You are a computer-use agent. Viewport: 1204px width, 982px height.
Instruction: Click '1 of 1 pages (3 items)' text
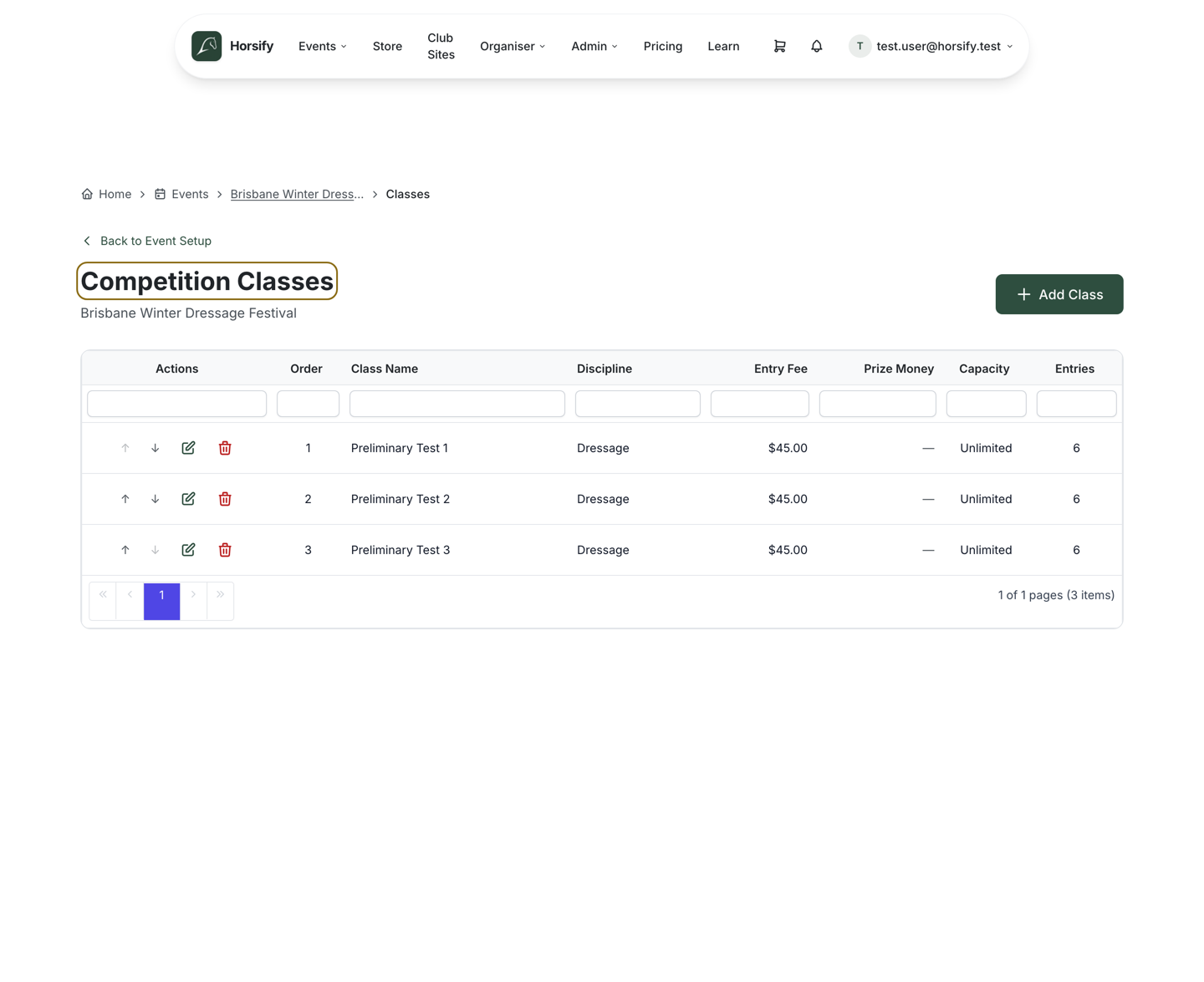1056,595
